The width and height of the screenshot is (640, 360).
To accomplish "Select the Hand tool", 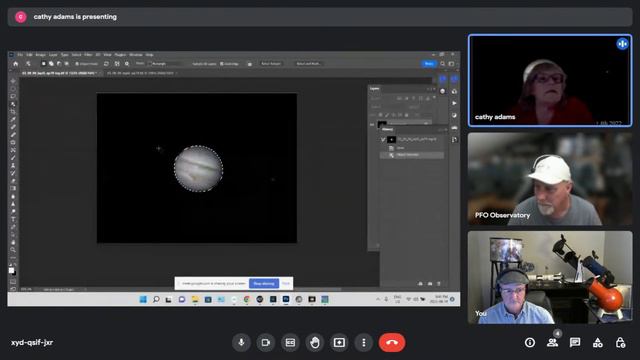I will click(13, 242).
